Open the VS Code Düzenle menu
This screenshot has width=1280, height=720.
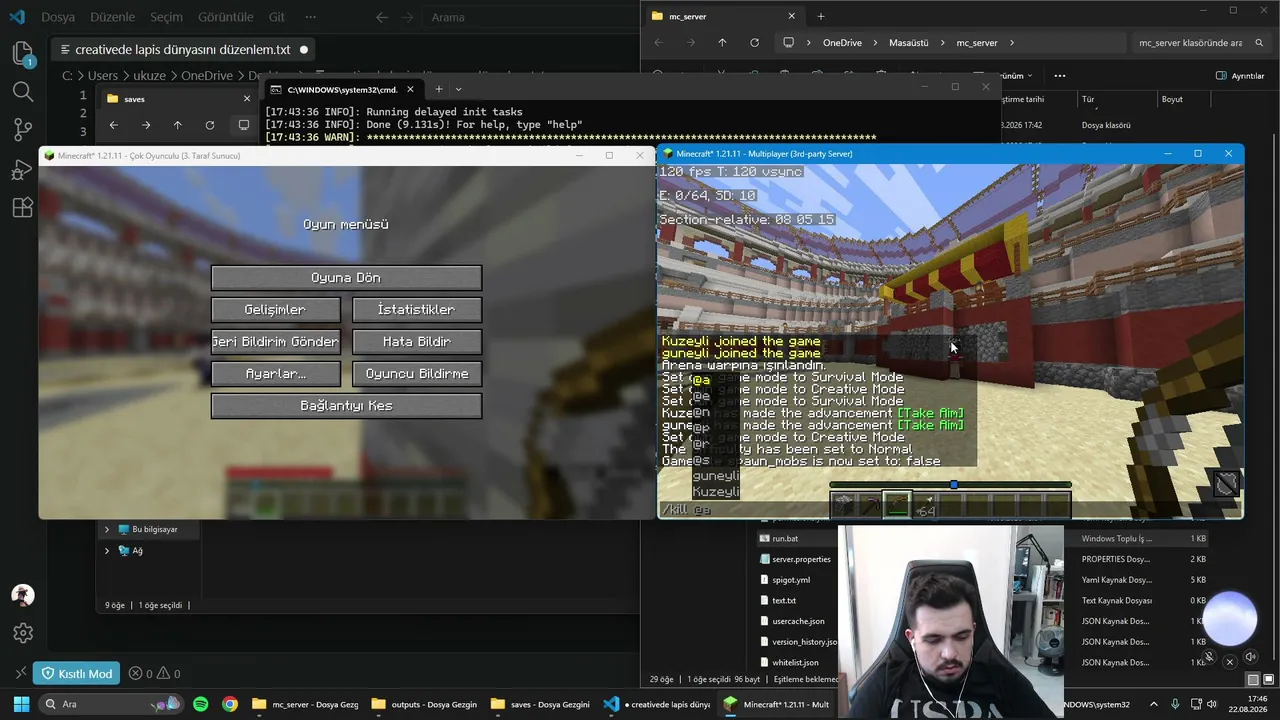(x=112, y=17)
